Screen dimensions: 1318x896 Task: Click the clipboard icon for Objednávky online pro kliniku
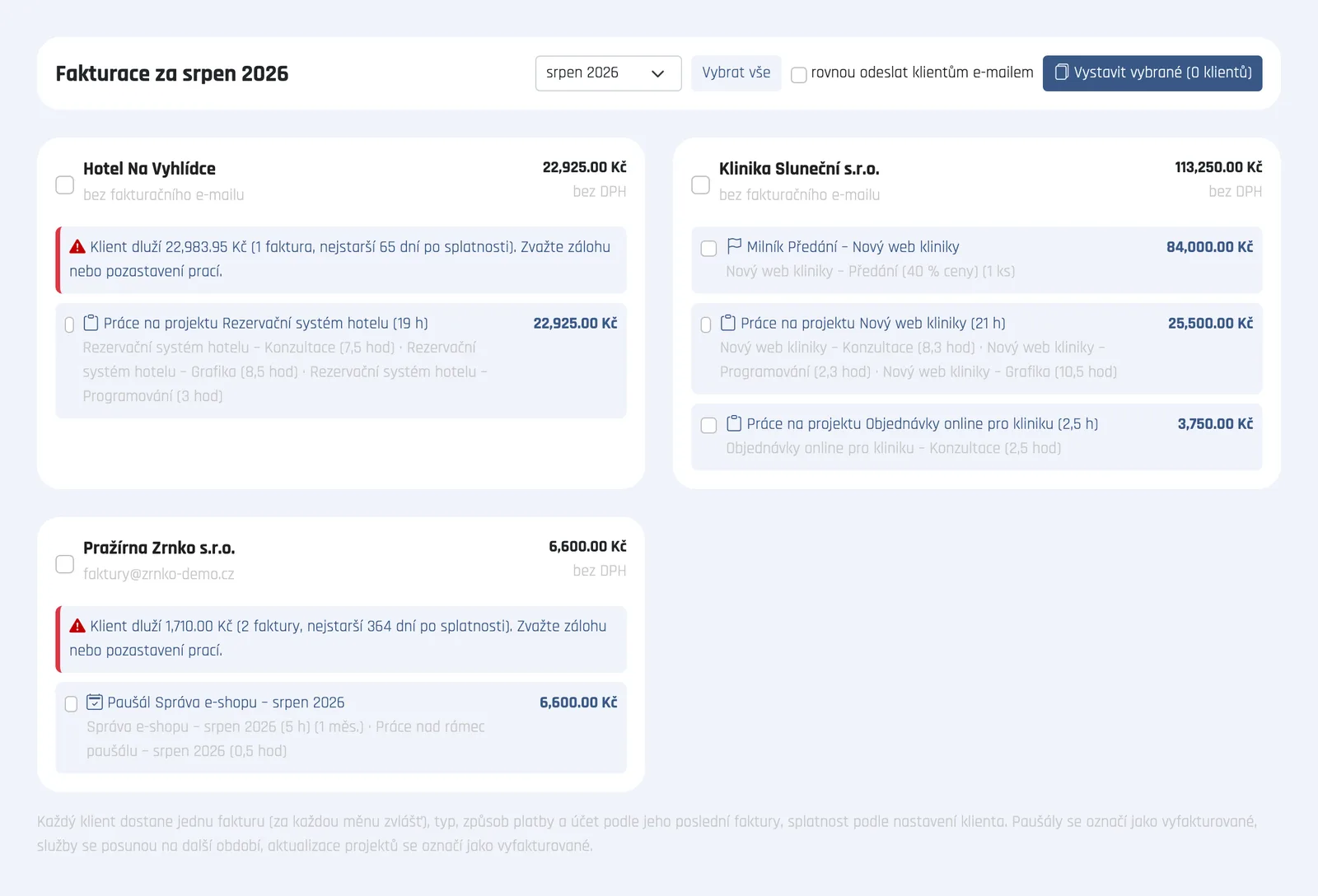[734, 423]
